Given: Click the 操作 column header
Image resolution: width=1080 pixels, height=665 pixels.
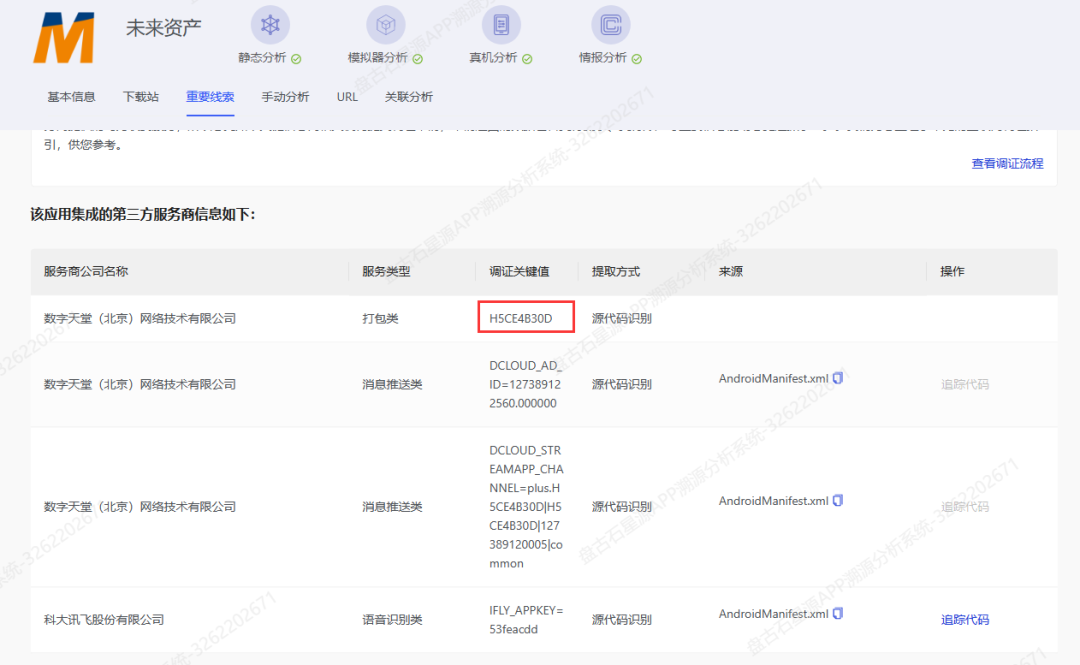Looking at the screenshot, I should (952, 272).
